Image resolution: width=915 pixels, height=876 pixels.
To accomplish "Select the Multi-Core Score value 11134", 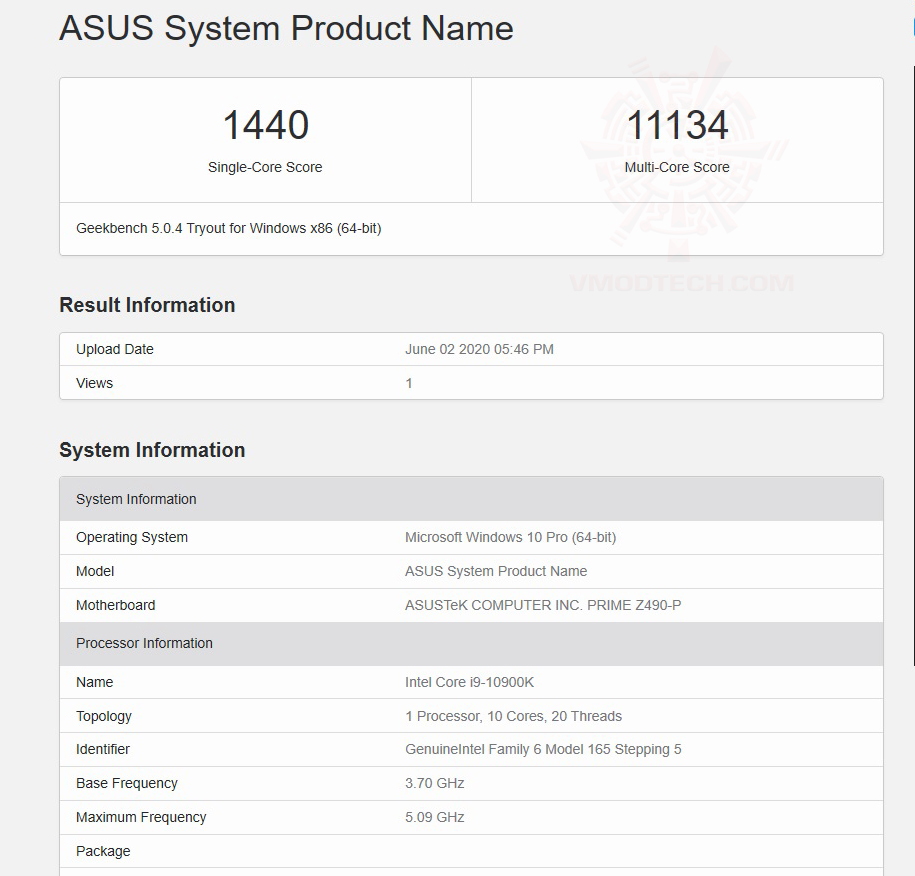I will pyautogui.click(x=677, y=124).
